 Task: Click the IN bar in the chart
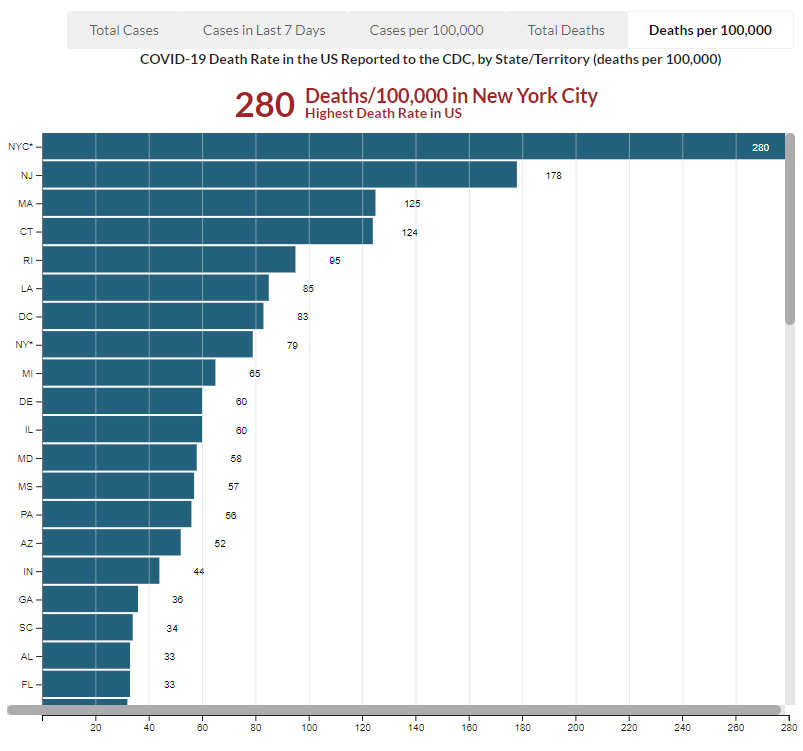pyautogui.click(x=101, y=571)
